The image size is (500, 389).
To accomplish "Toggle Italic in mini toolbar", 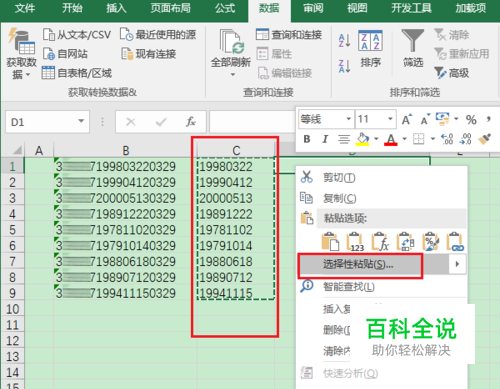I will 325,139.
